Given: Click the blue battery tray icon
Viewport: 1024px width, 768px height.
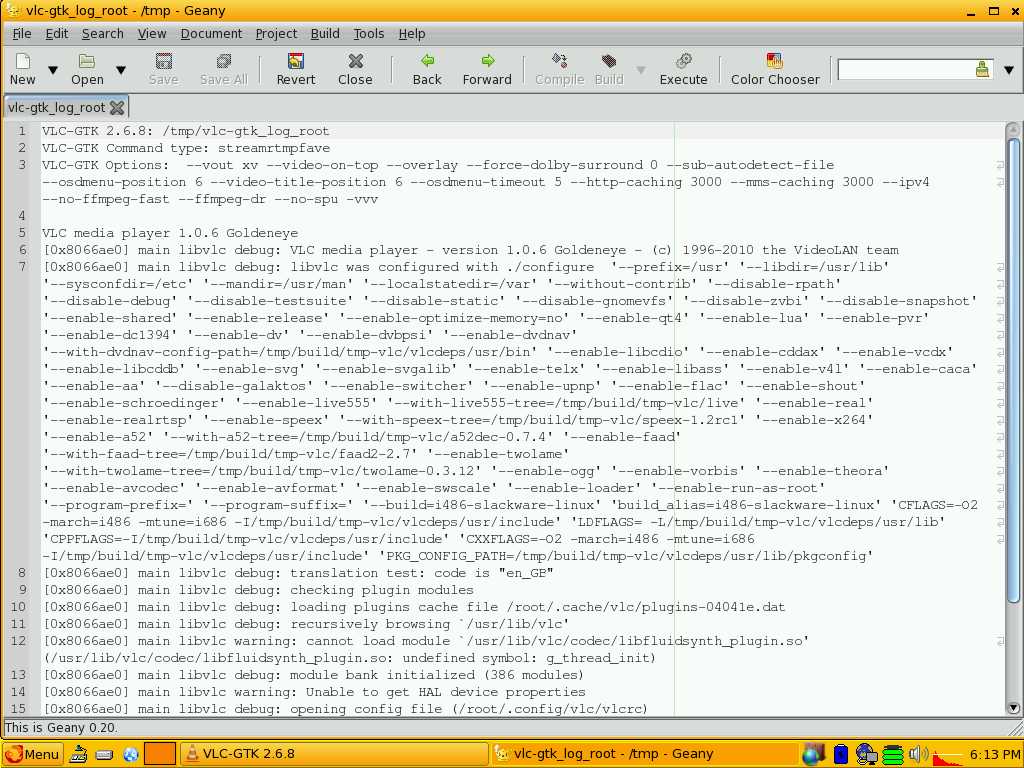Looking at the screenshot, I should click(x=841, y=754).
